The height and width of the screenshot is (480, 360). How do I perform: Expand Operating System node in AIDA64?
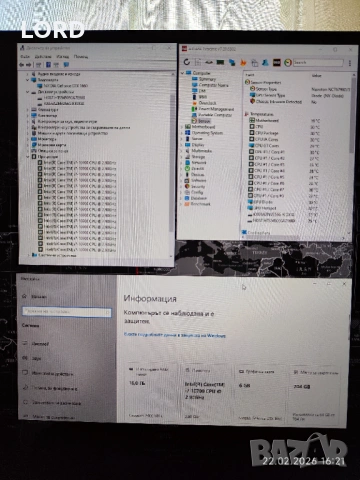[182, 133]
